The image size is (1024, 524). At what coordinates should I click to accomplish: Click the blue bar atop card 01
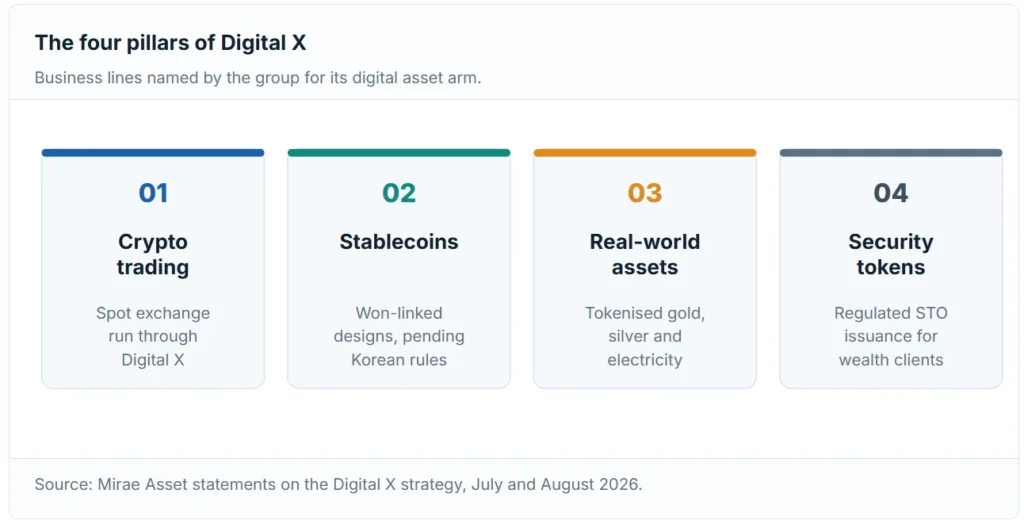[x=153, y=153]
